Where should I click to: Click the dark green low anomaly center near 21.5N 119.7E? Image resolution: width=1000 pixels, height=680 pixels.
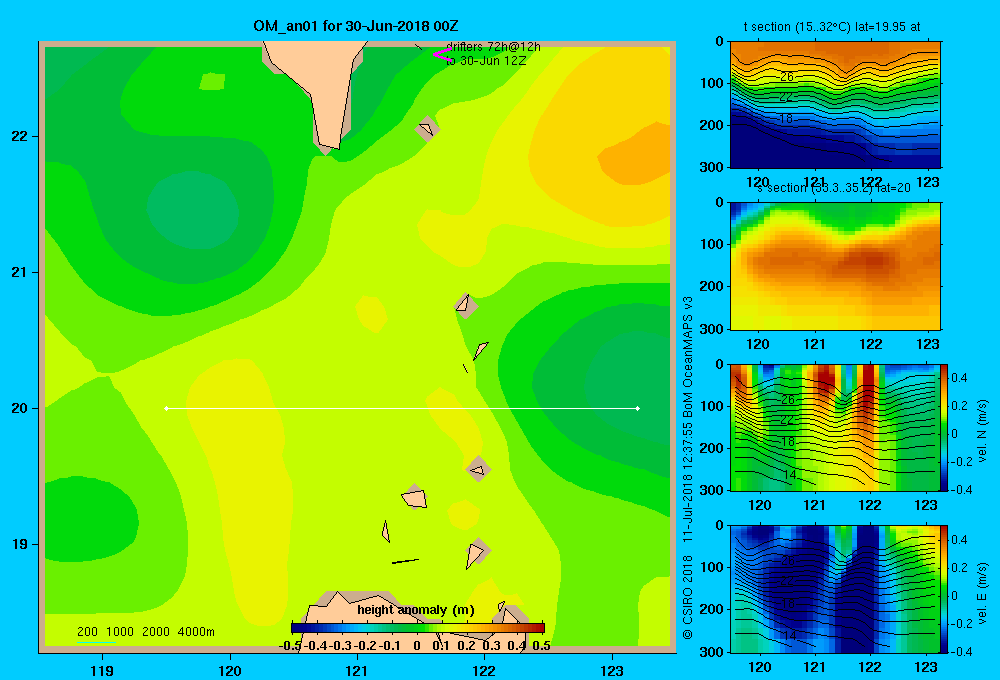(193, 209)
